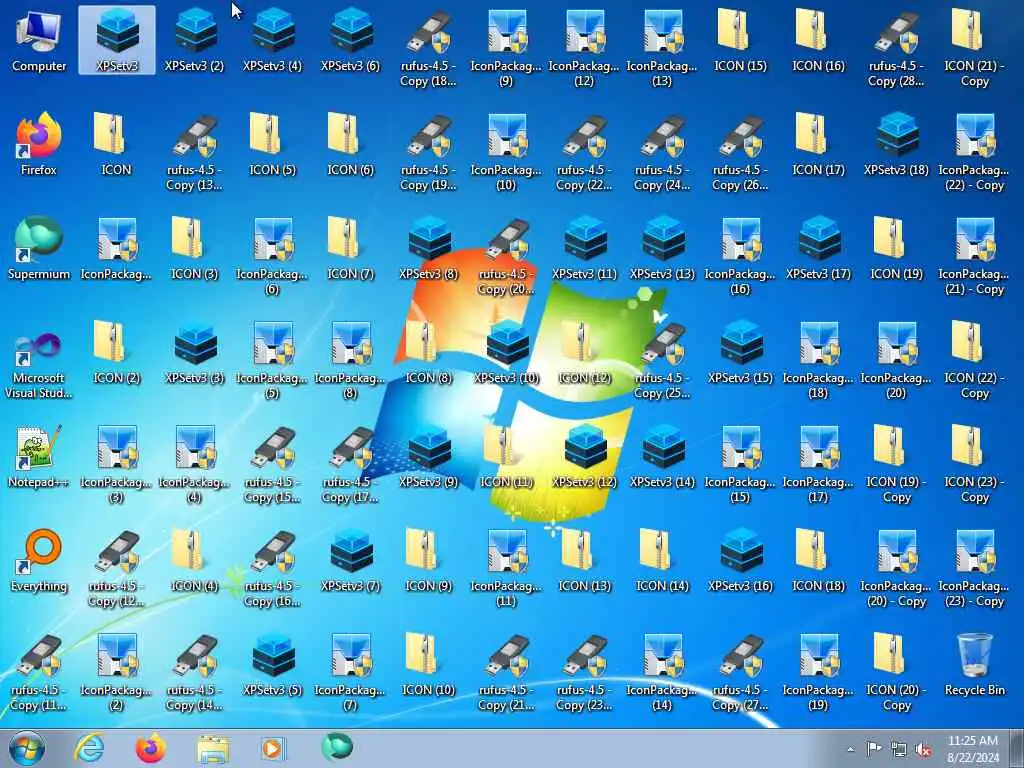Select the ICON (7) zip folder
The image size is (1024, 768).
pyautogui.click(x=351, y=248)
